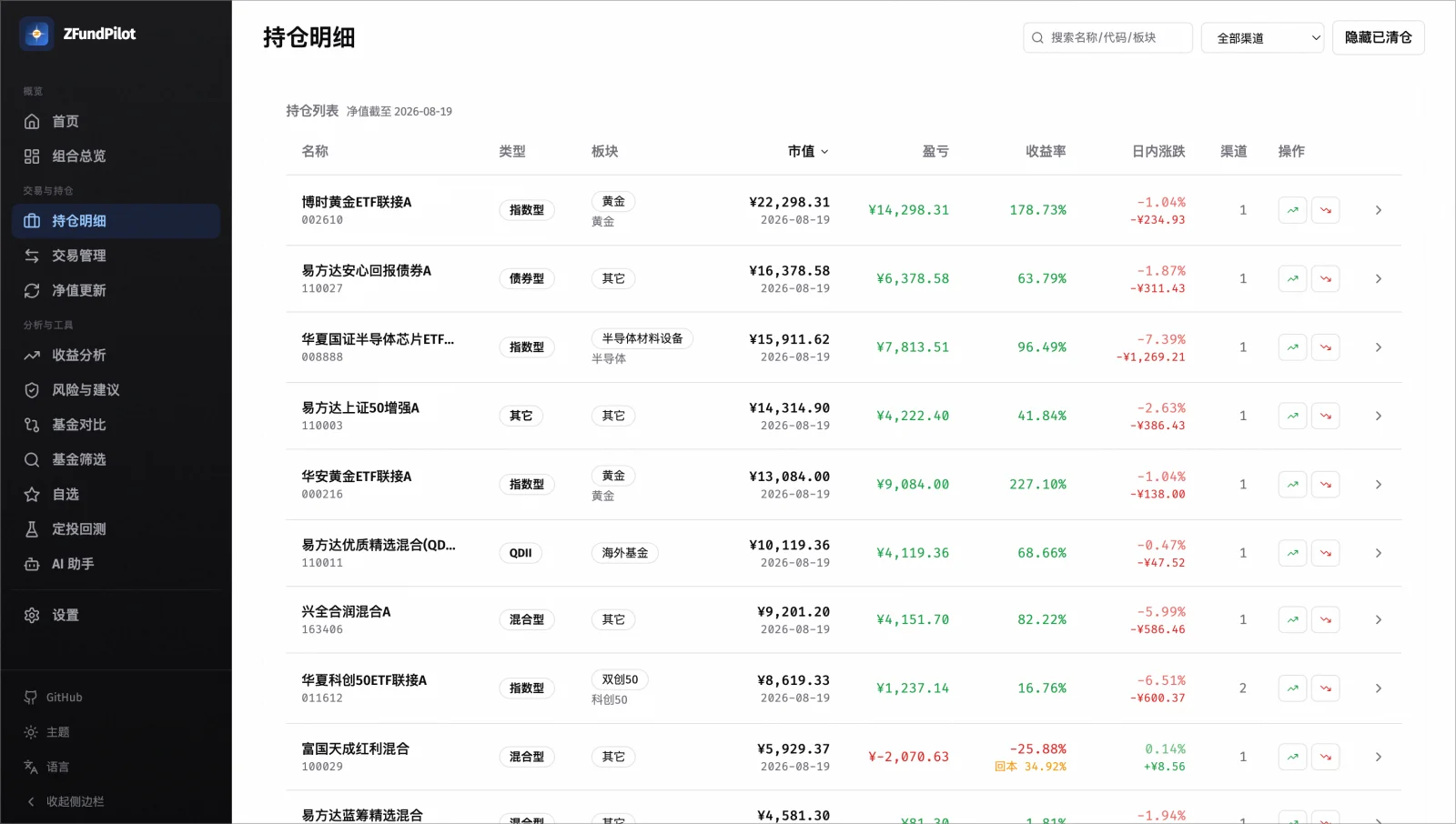Image resolution: width=1456 pixels, height=824 pixels.
Task: Go to 基金对比 in the sidebar
Action: tap(116, 425)
